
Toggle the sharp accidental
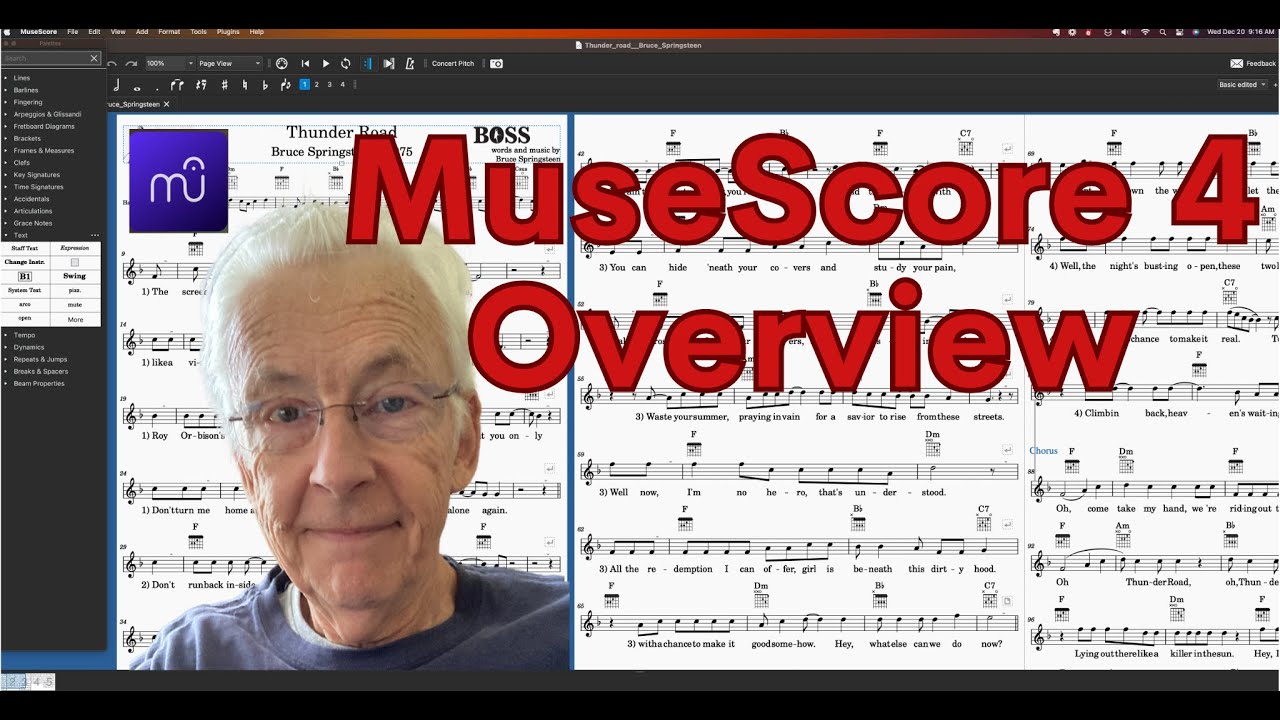(224, 85)
